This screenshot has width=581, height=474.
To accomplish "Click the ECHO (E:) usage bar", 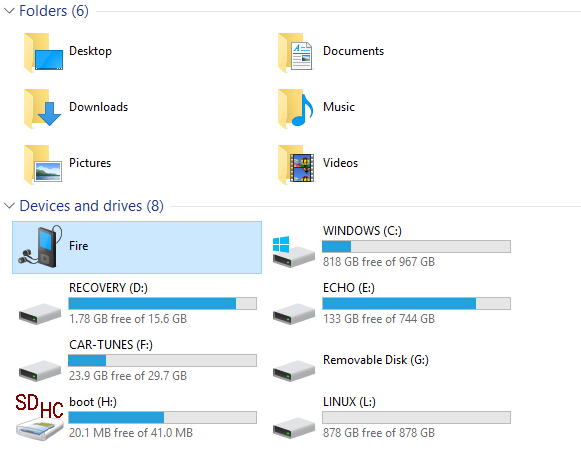I will (416, 304).
